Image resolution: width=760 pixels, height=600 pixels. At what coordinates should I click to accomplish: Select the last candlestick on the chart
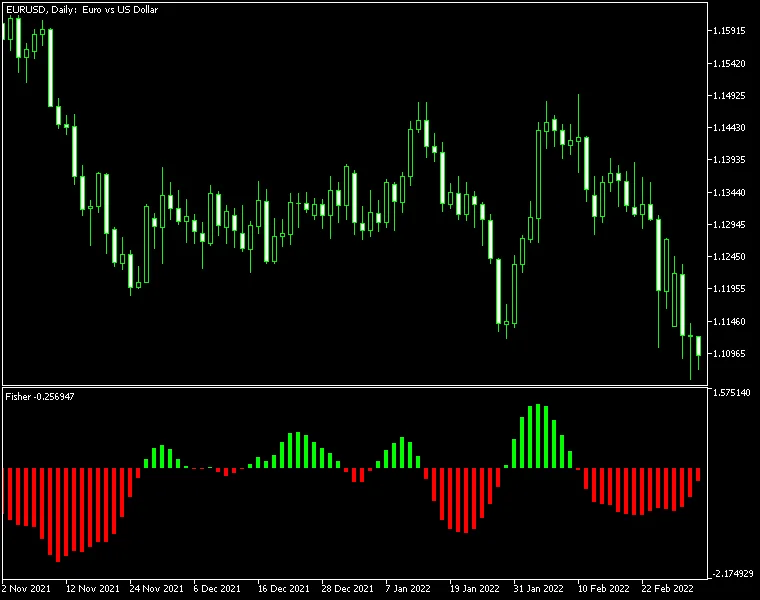698,346
